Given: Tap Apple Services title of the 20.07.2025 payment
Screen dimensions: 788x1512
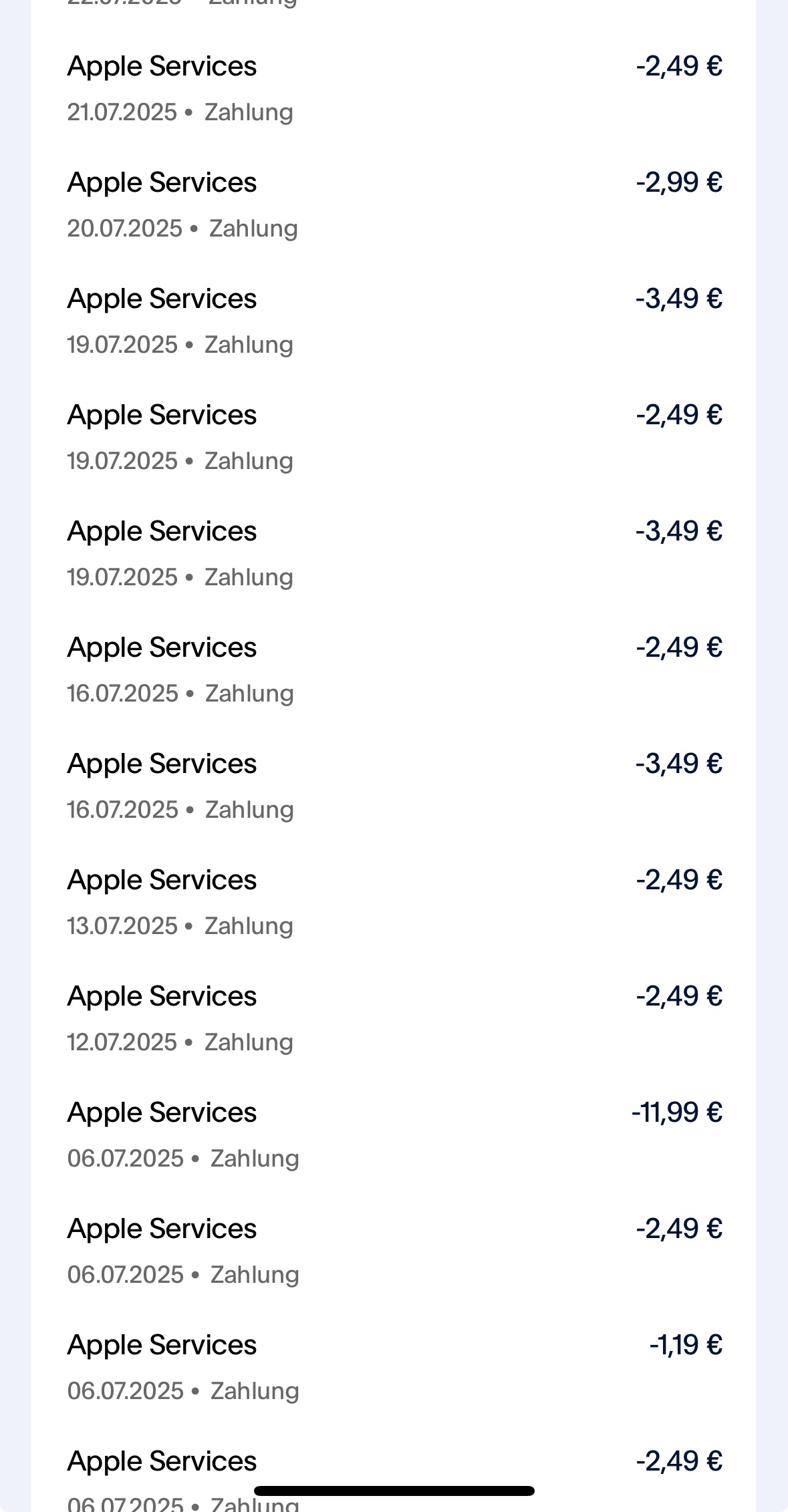Looking at the screenshot, I should click(x=162, y=183).
